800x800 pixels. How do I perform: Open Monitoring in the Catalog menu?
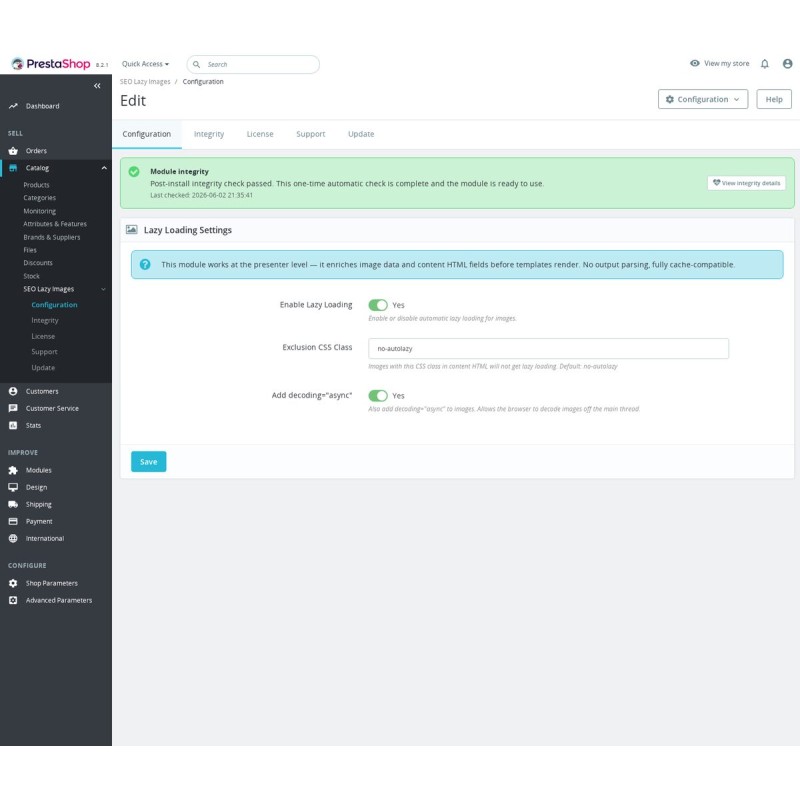[39, 211]
